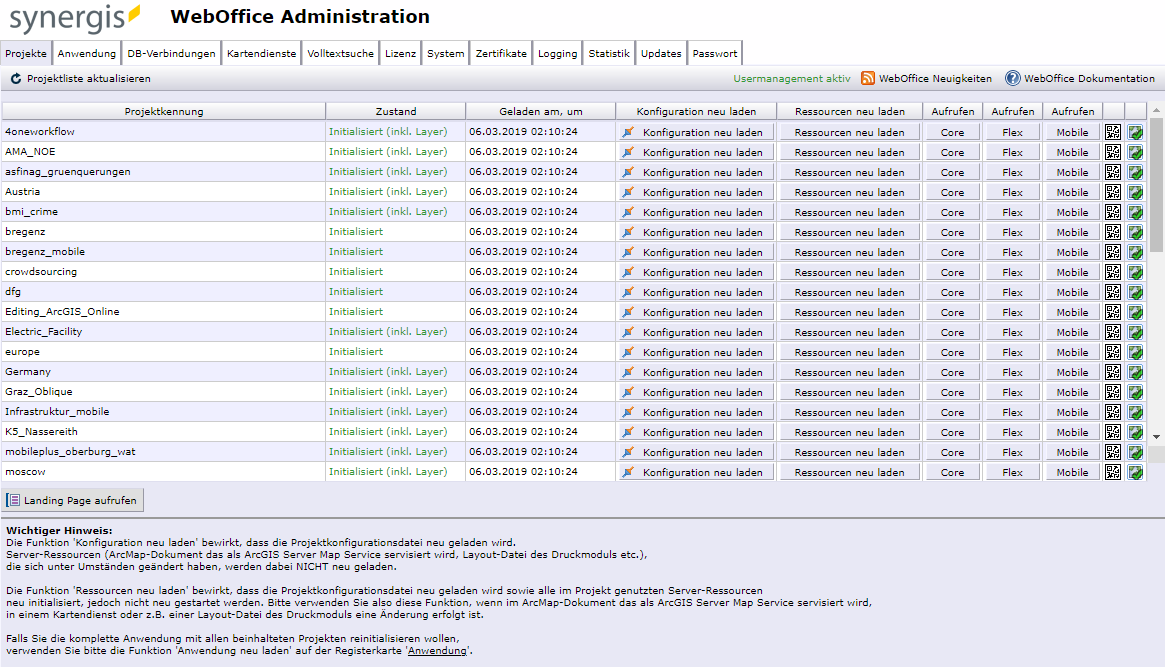Click the list icon on Landing Page aufrufen button
The height and width of the screenshot is (667, 1165).
click(x=14, y=500)
